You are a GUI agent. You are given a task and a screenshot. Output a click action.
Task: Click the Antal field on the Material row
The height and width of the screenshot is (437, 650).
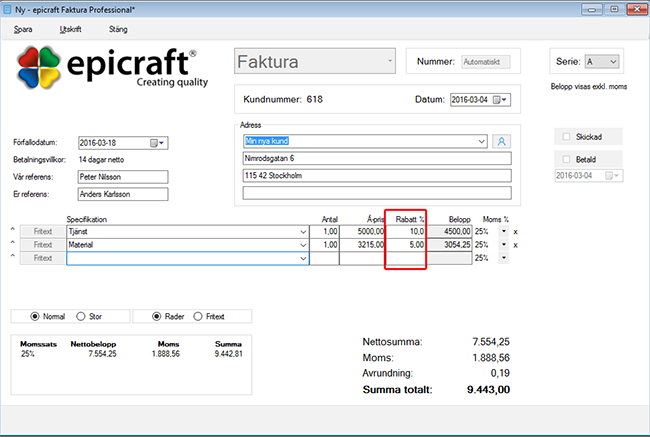point(325,245)
